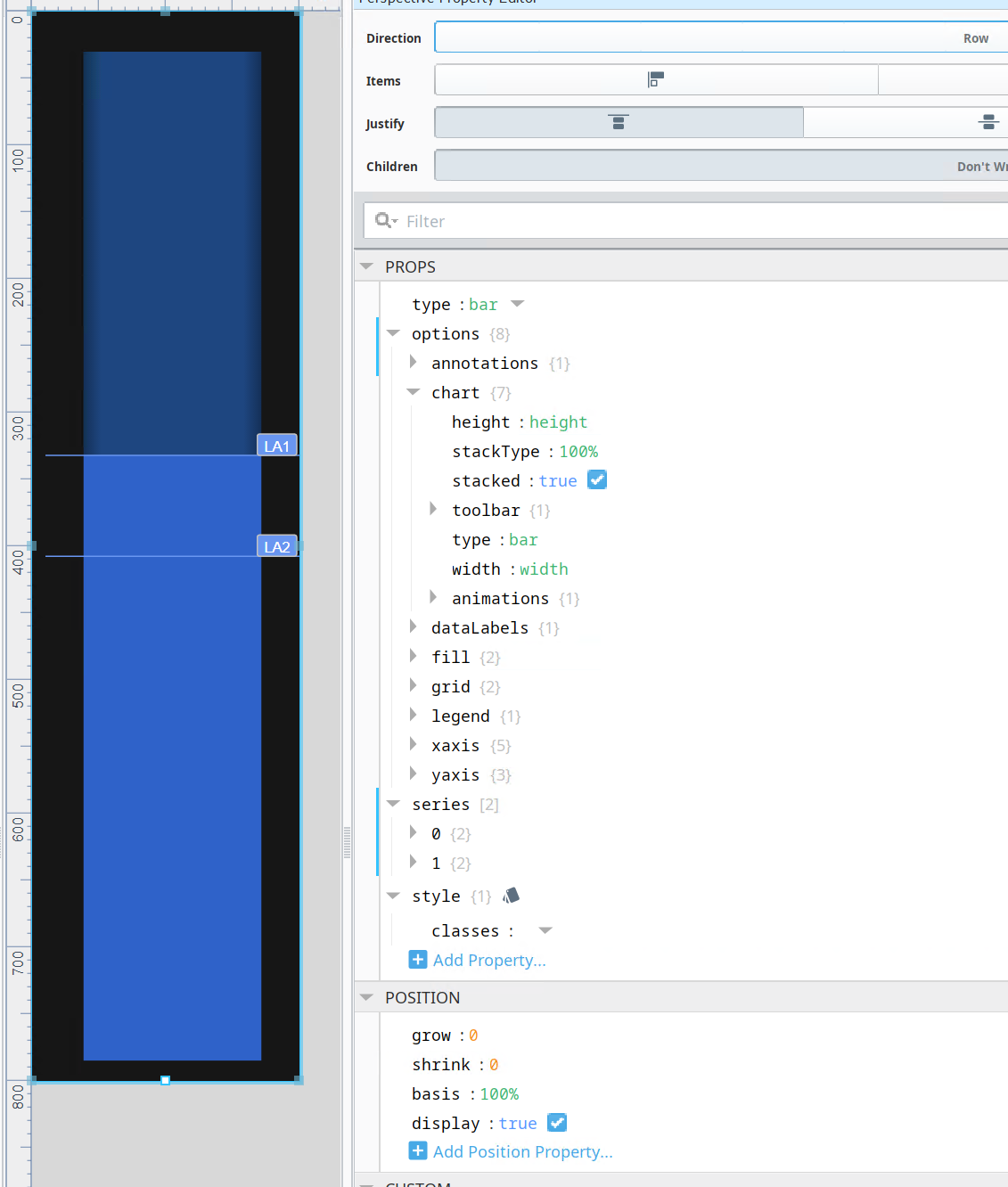Screen dimensions: 1008x1187
Task: Expand series item 1
Action: (x=413, y=862)
